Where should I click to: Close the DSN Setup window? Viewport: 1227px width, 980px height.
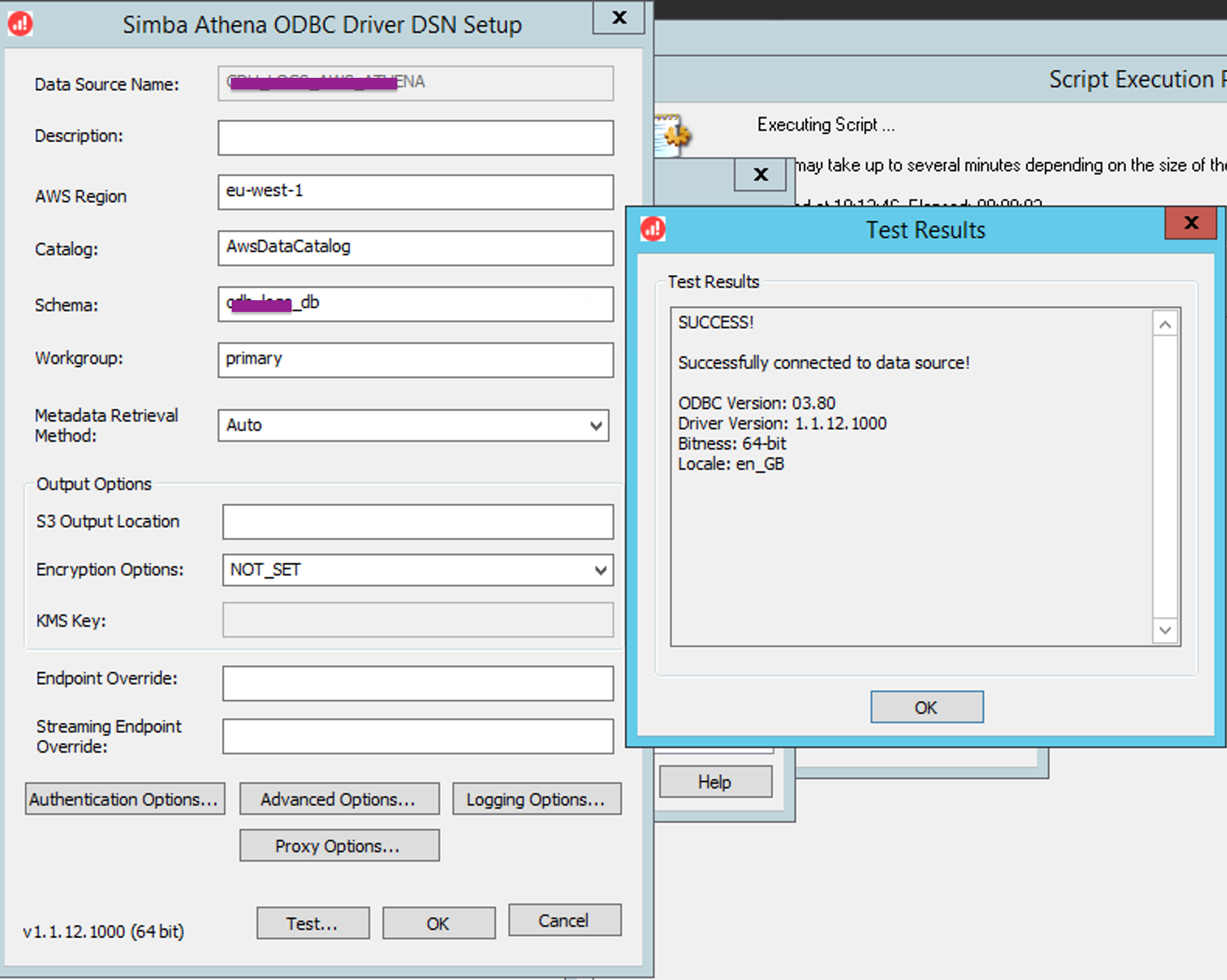pos(619,18)
